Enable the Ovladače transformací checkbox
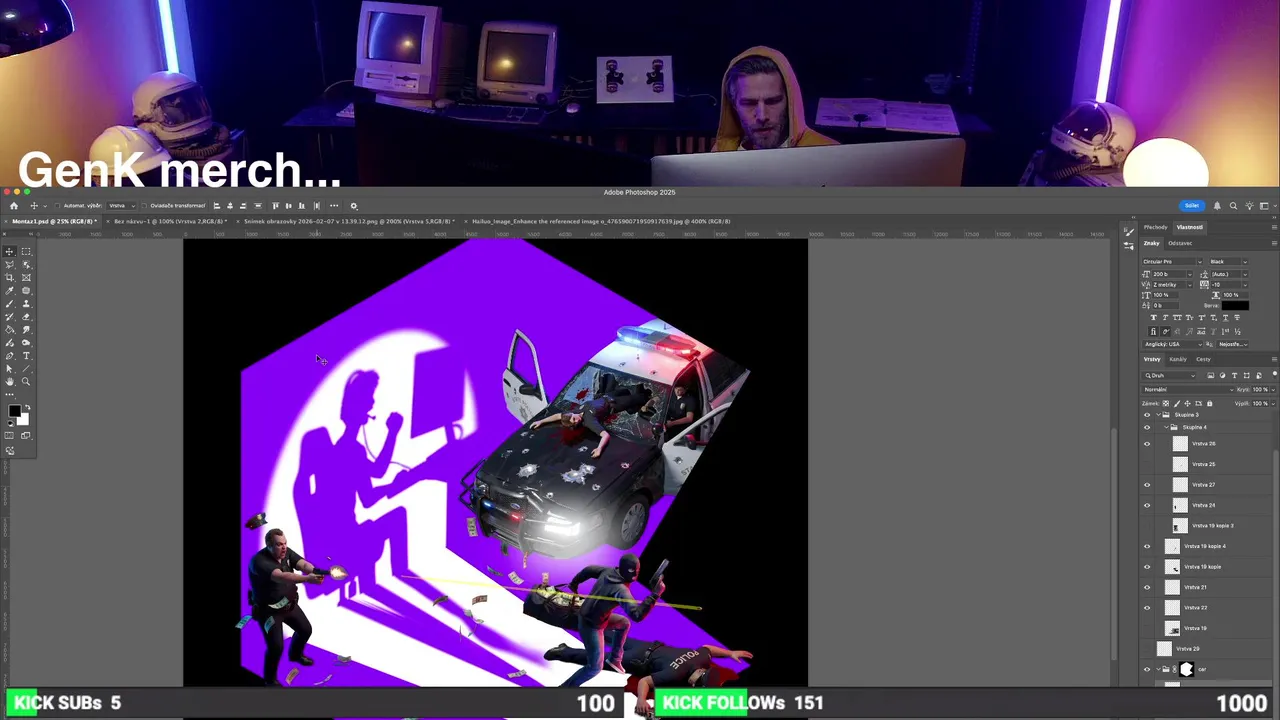This screenshot has width=1280, height=720. tap(144, 205)
